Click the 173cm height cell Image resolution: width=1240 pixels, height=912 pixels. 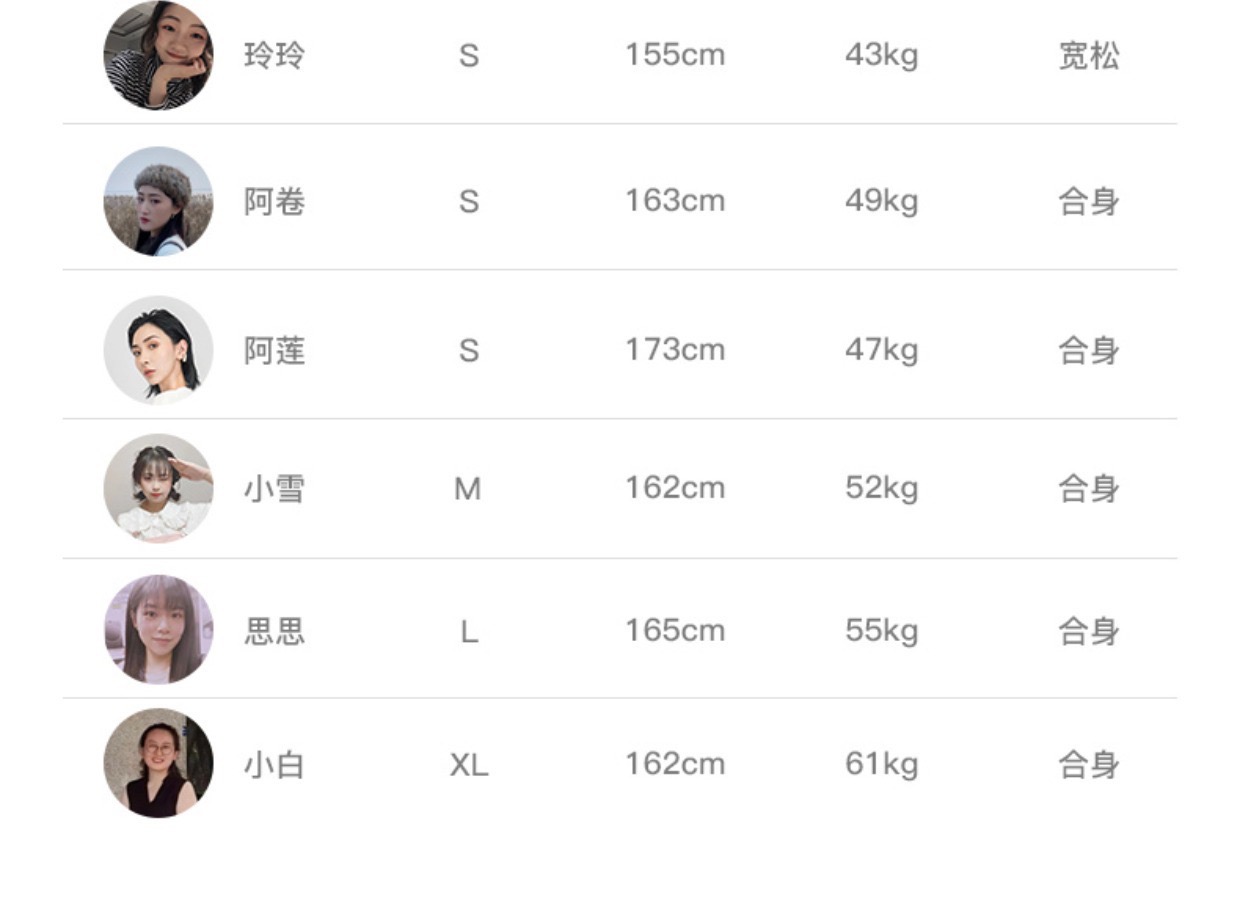coord(675,350)
